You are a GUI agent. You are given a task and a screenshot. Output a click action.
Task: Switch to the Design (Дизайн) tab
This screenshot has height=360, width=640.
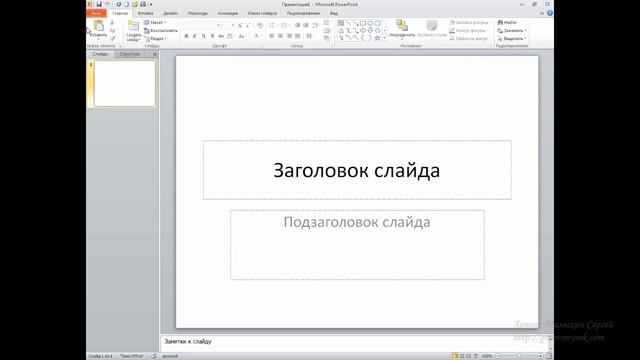[171, 13]
